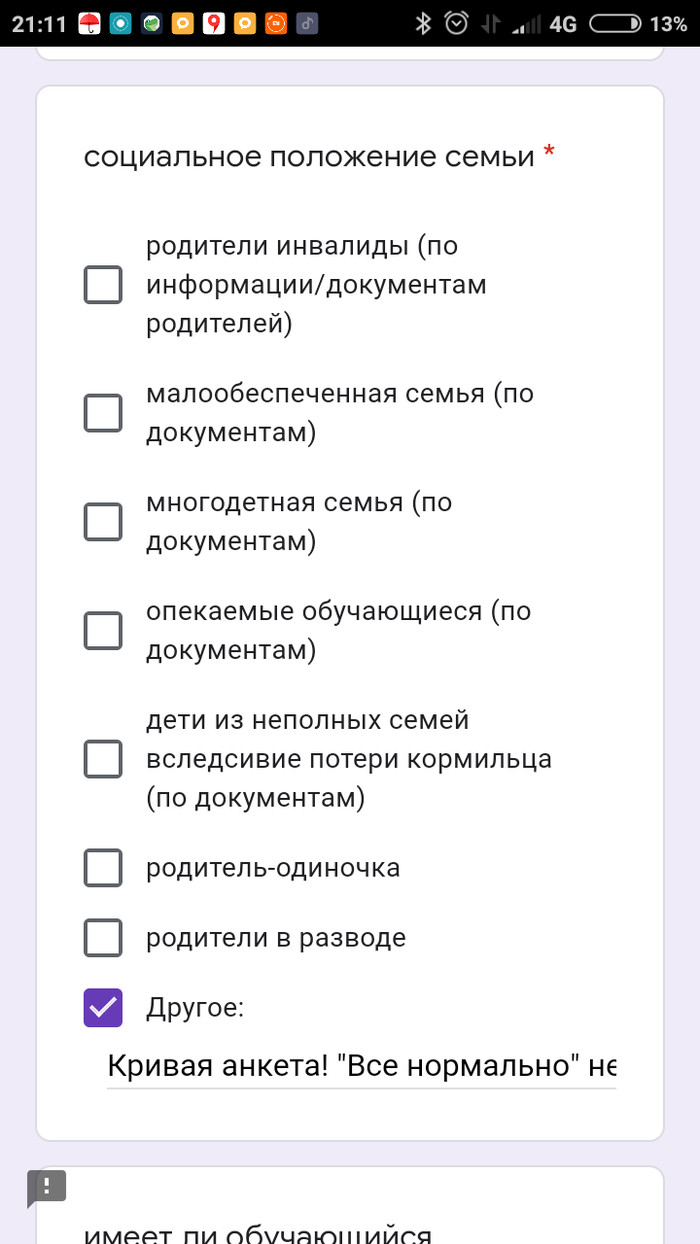700x1244 pixels.
Task: Tick the "опекаемые обучающиеся" checkbox
Action: [103, 630]
